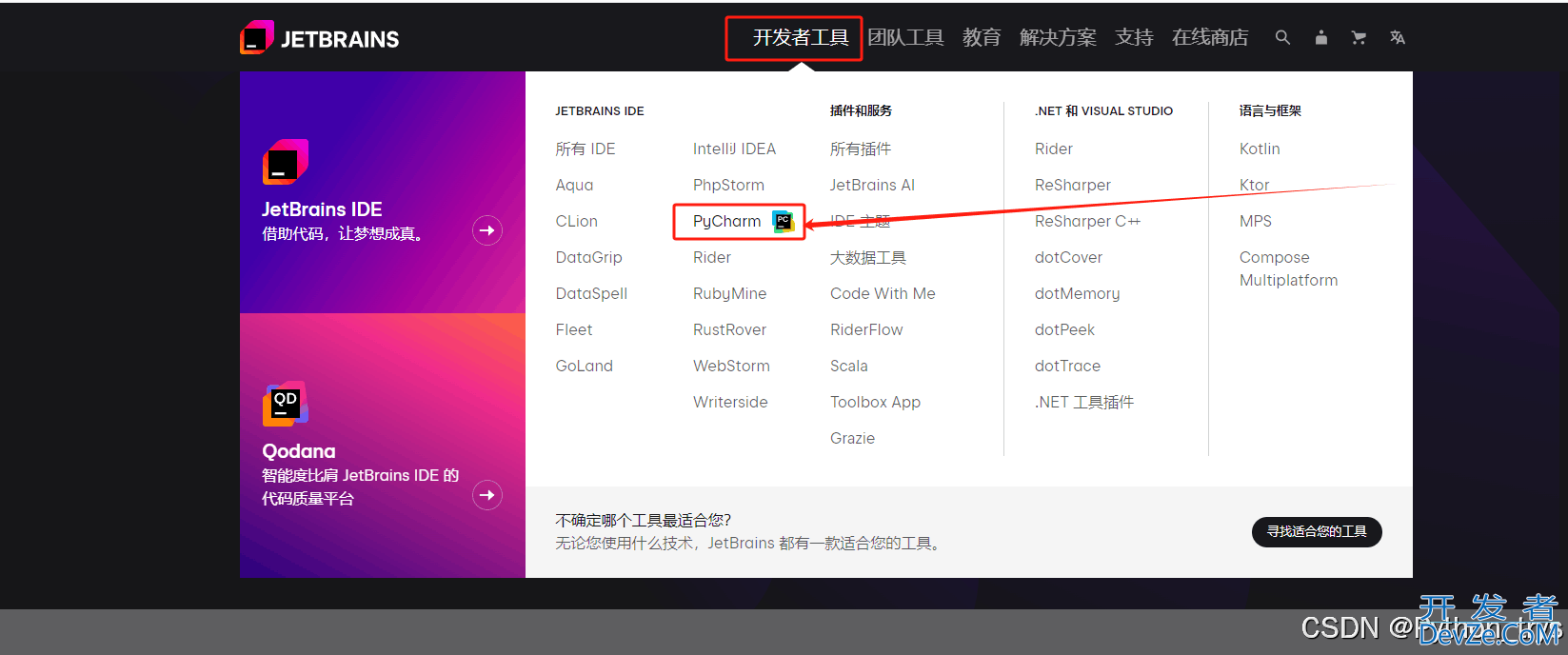The height and width of the screenshot is (655, 1568).
Task: Open the CLion link
Action: tap(576, 221)
